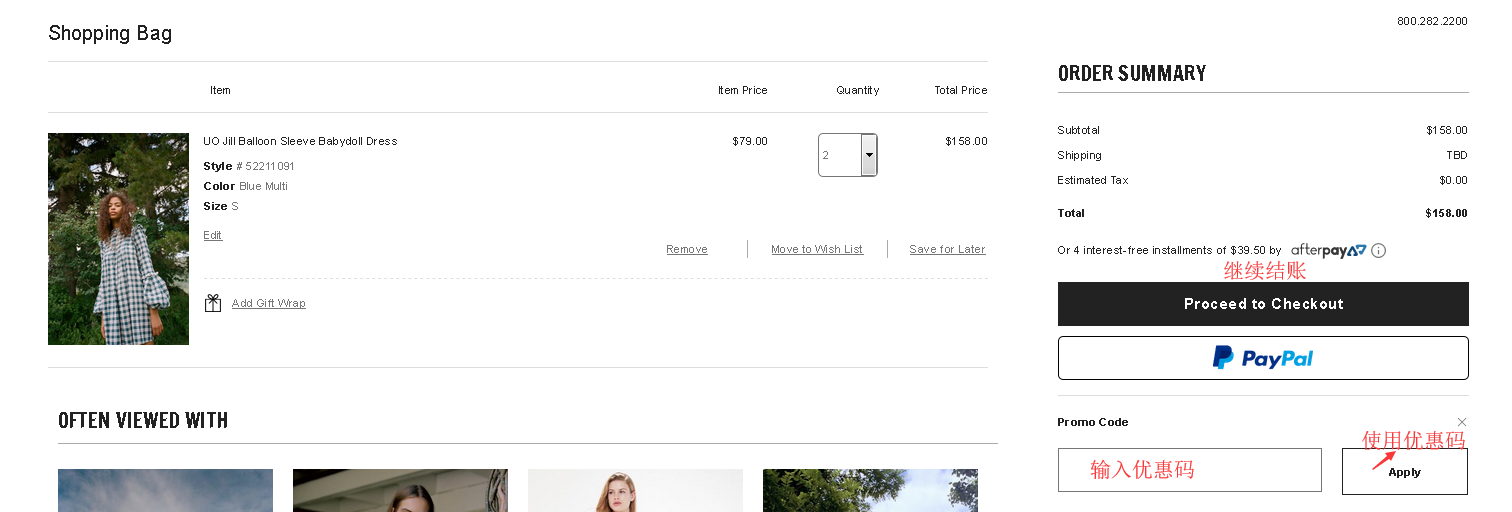
Task: Click the Afterpay logo
Action: click(1328, 250)
